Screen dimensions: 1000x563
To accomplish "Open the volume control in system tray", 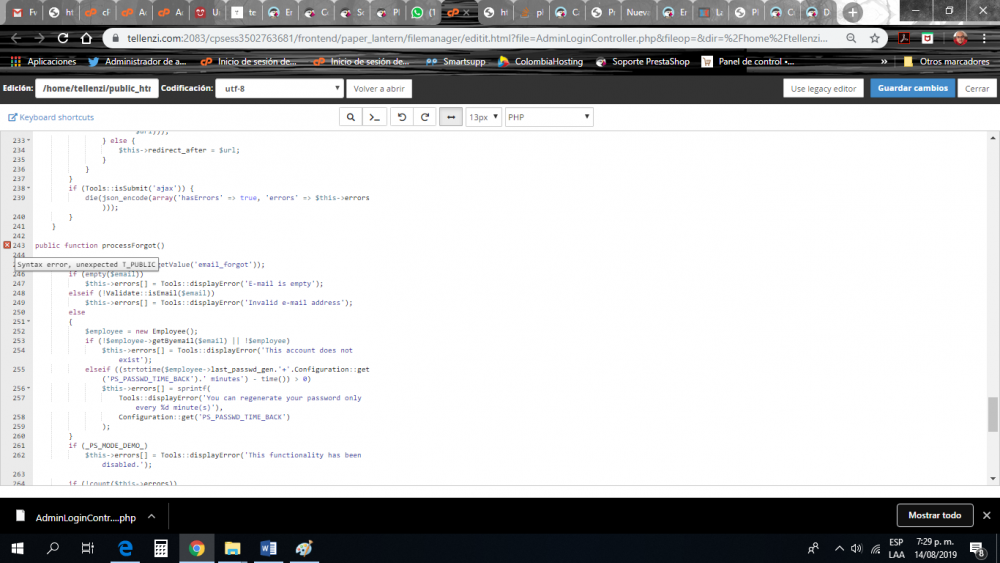I will click(857, 548).
